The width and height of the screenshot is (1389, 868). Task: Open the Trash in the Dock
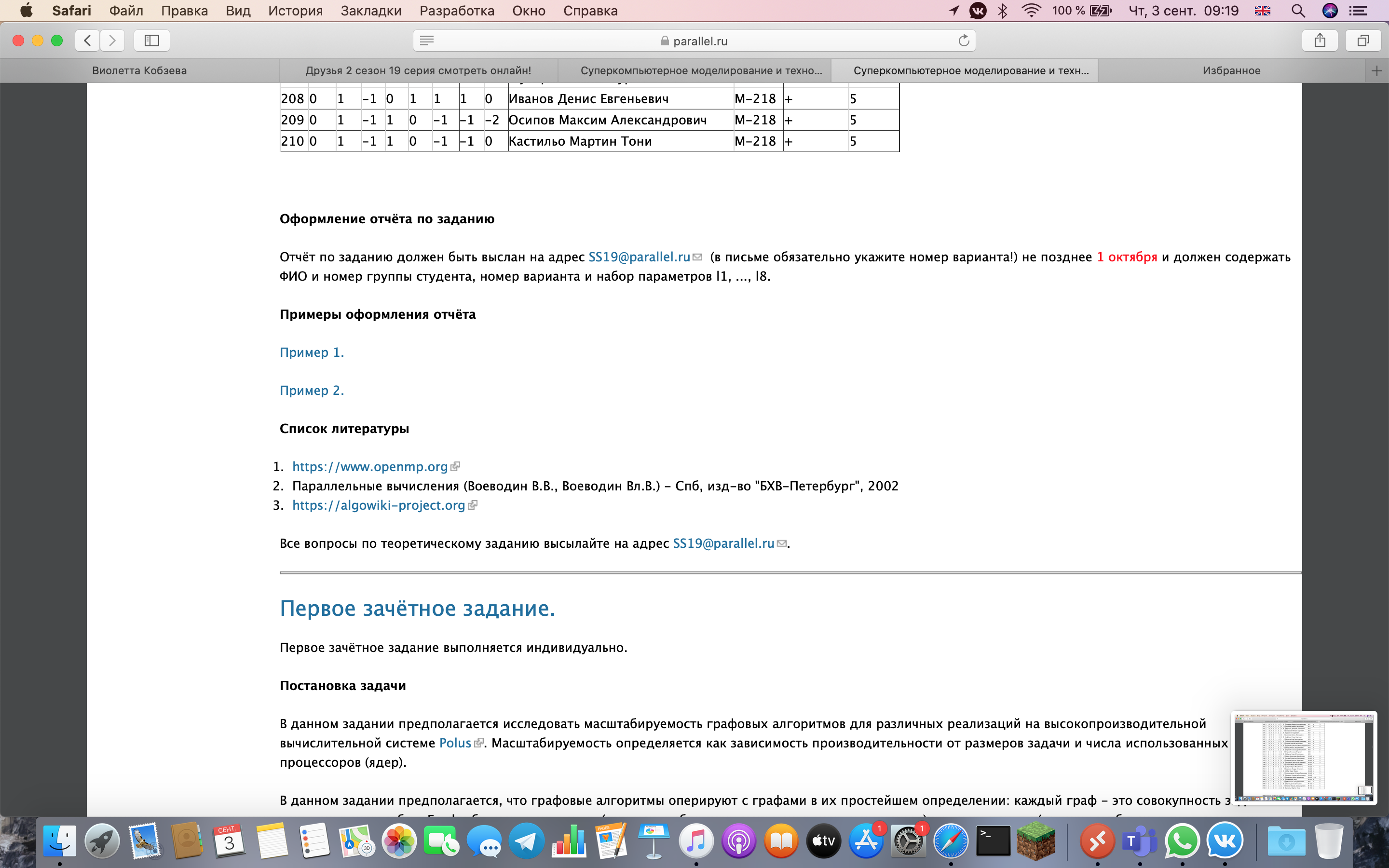(1329, 841)
